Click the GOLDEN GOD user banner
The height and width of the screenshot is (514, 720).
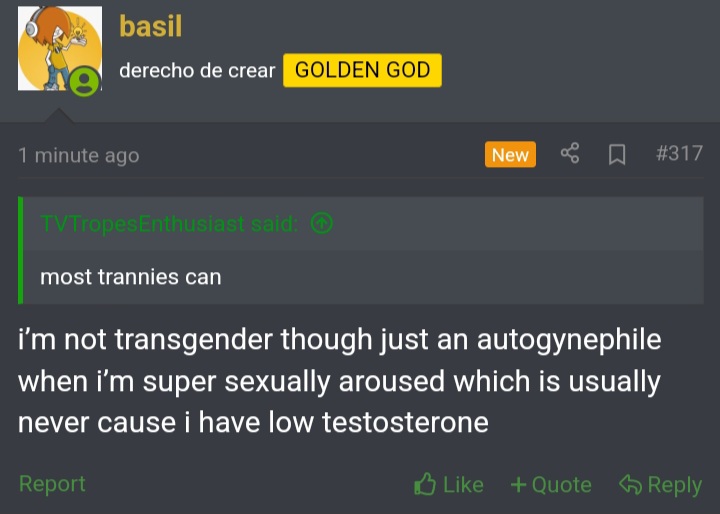coord(362,70)
